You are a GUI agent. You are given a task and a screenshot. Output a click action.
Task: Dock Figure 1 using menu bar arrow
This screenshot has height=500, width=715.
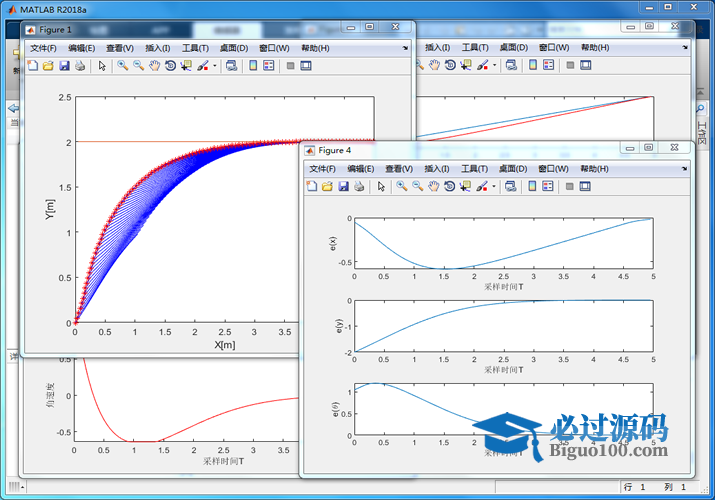click(405, 48)
